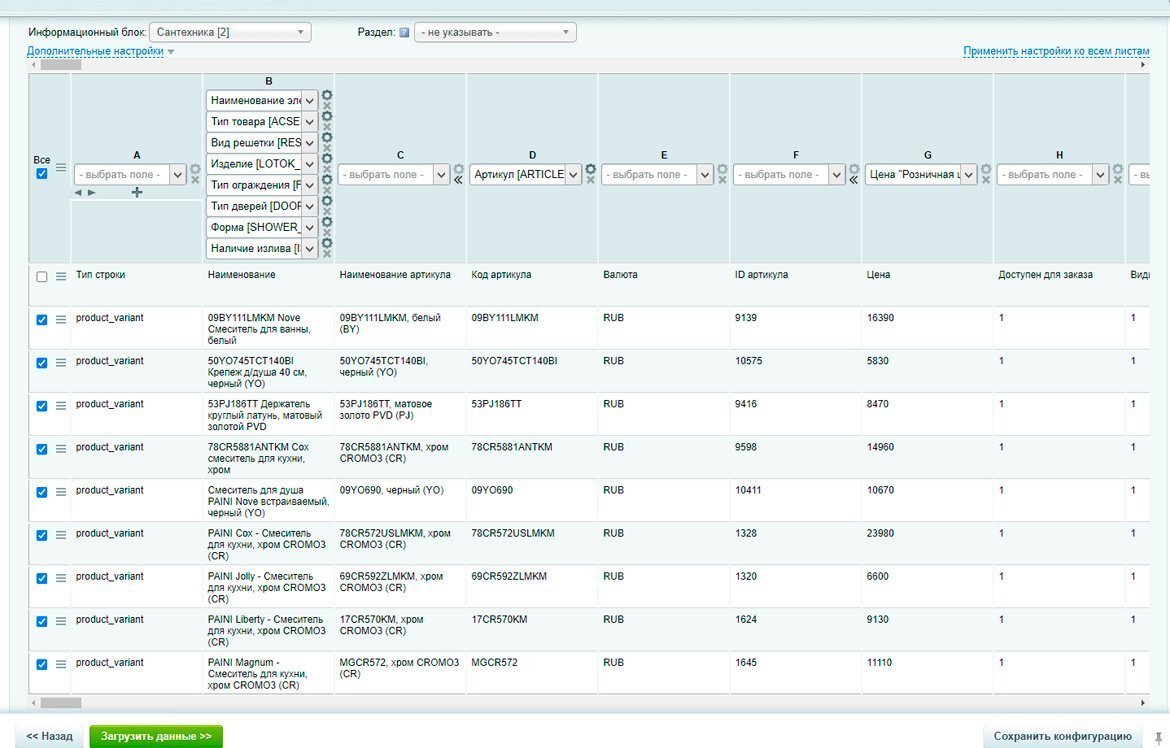Click Применить настройки ко всем листам link
Screen dimensions: 1170x748
1056,51
